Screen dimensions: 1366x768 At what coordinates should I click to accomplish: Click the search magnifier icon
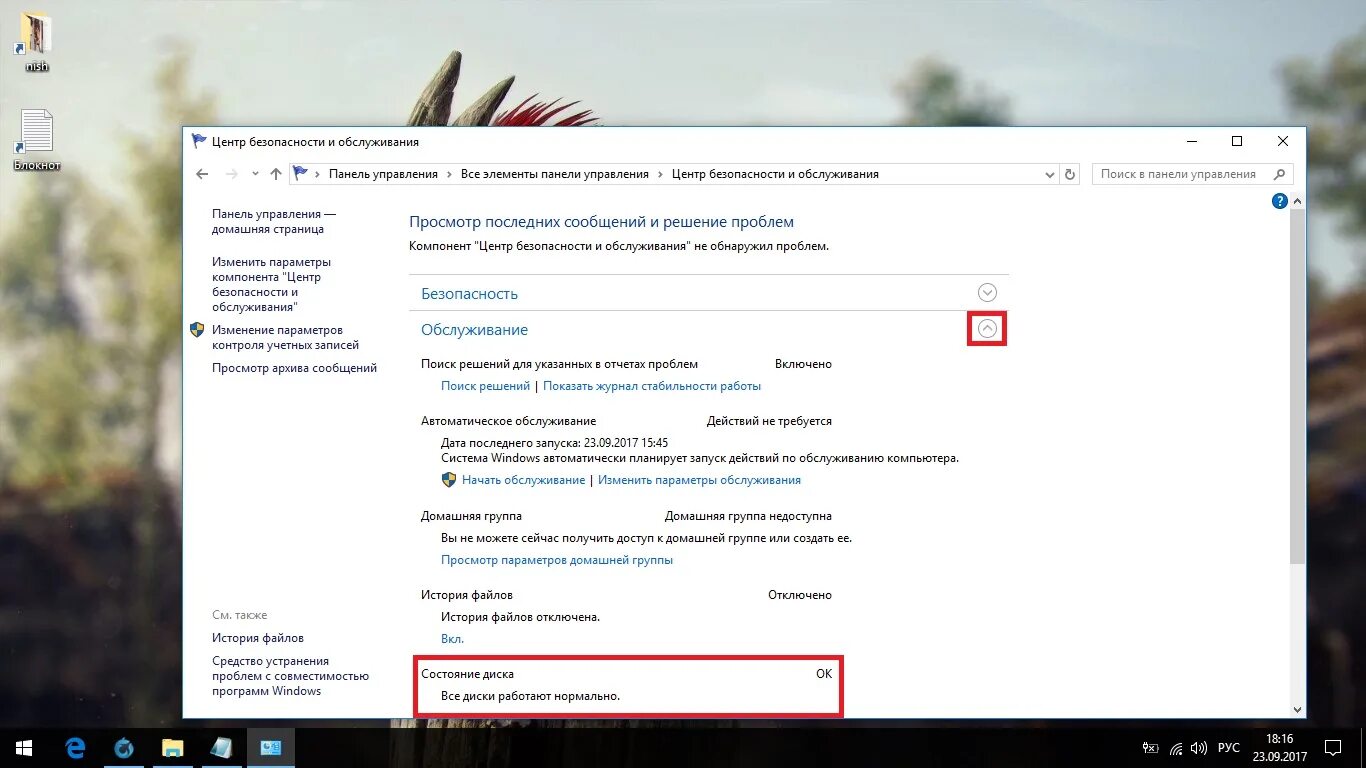coord(1279,174)
